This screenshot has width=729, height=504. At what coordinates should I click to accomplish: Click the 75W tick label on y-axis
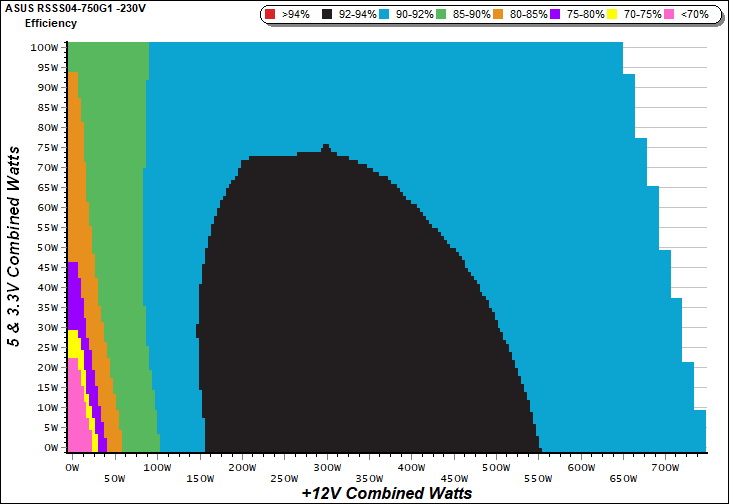pyautogui.click(x=45, y=147)
